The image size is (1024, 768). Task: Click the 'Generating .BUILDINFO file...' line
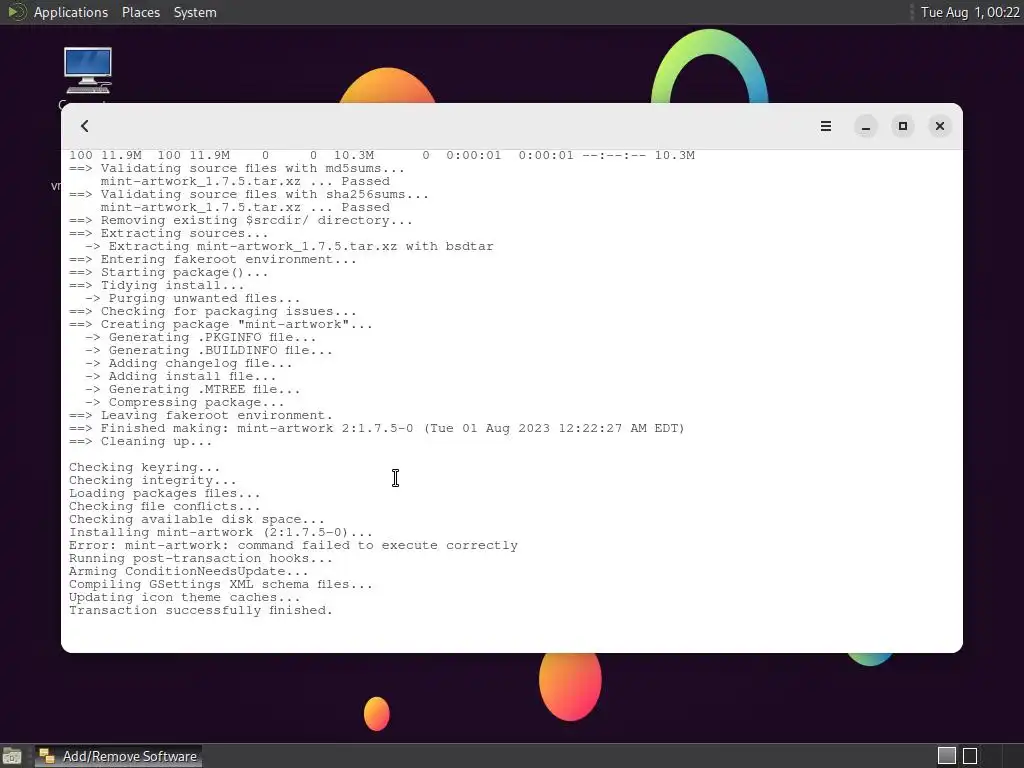tap(208, 350)
